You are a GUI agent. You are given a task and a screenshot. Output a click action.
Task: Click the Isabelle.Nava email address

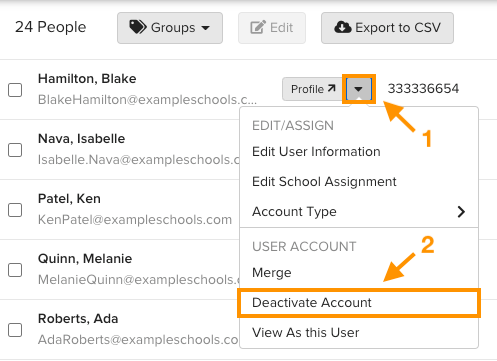[139, 160]
